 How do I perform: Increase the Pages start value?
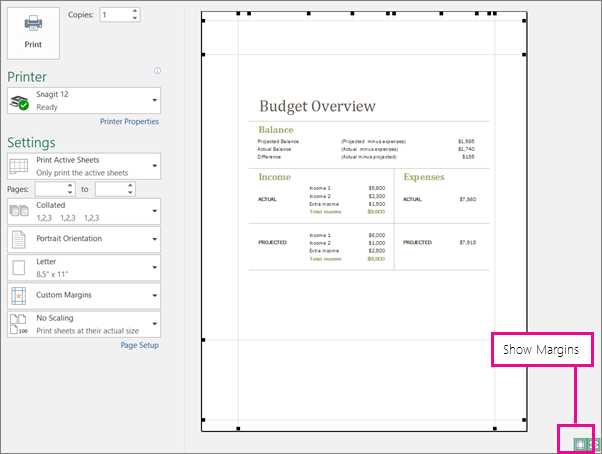(70, 186)
